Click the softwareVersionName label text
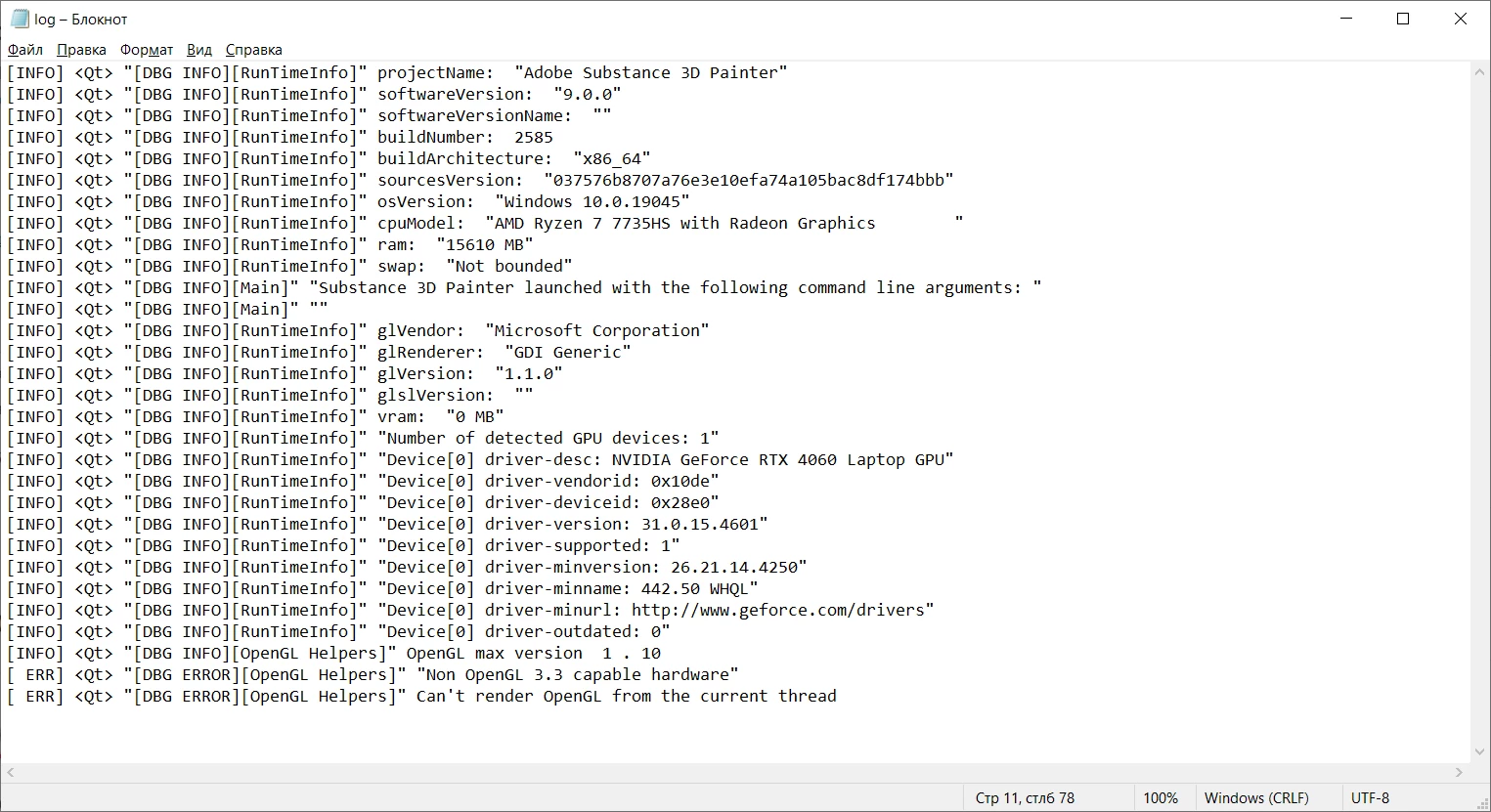 click(475, 115)
